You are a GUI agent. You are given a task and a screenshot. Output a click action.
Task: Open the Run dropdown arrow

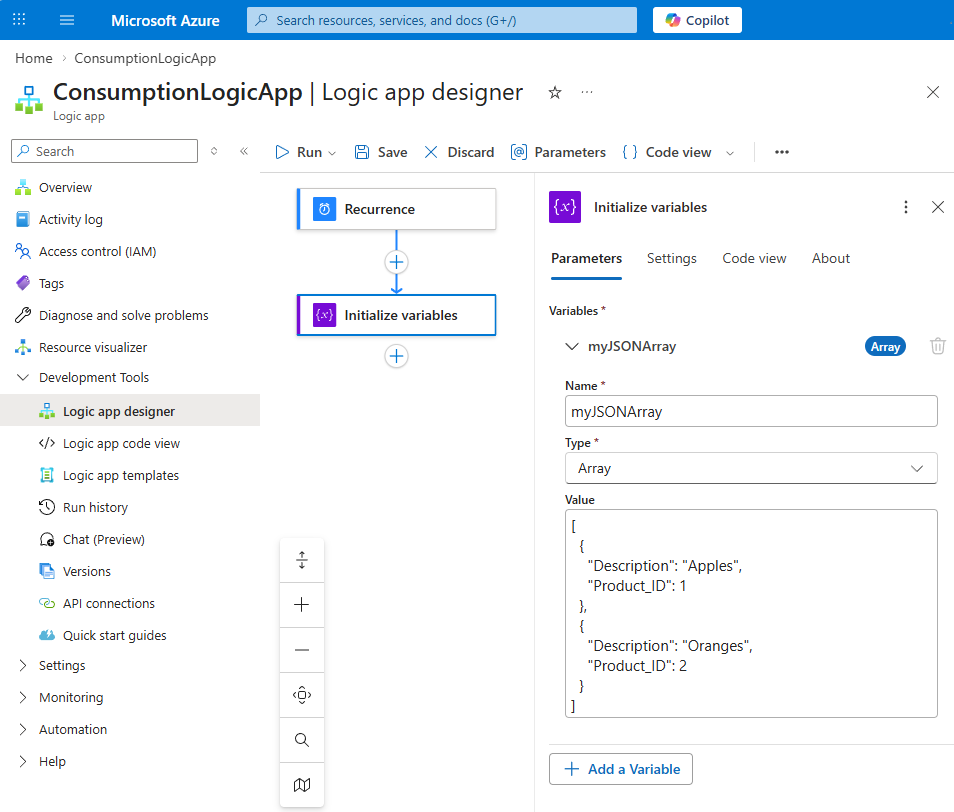pos(332,153)
